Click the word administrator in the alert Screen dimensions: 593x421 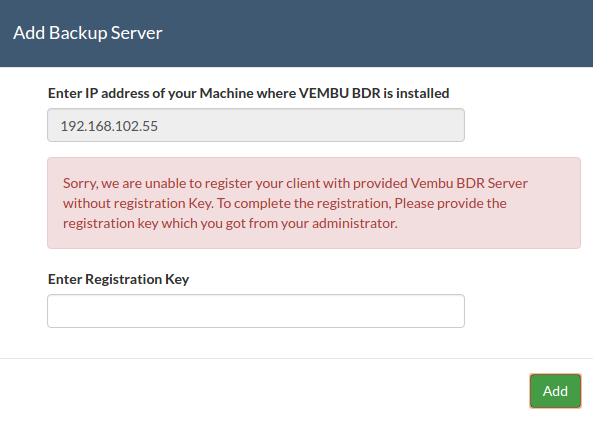[354, 223]
